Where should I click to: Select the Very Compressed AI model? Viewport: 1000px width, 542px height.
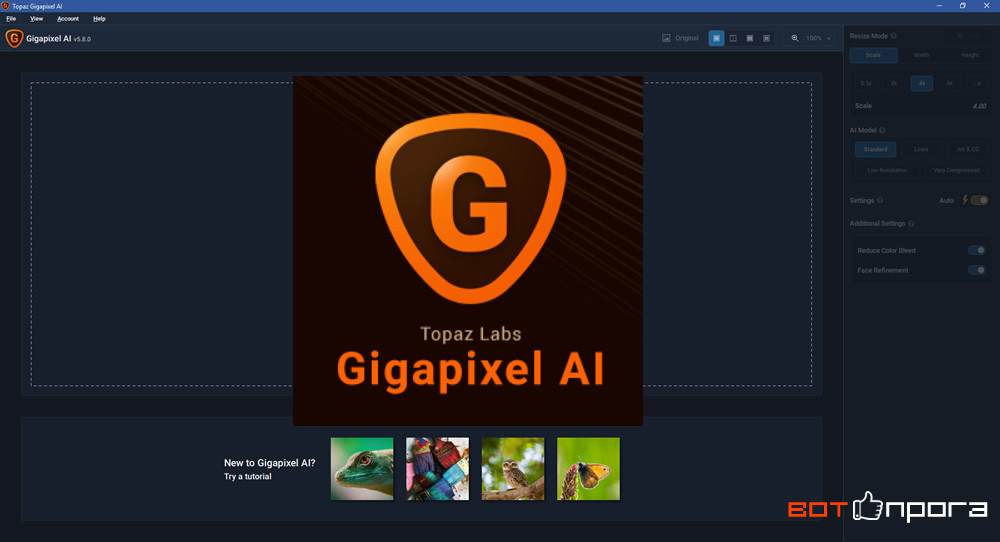click(x=956, y=170)
